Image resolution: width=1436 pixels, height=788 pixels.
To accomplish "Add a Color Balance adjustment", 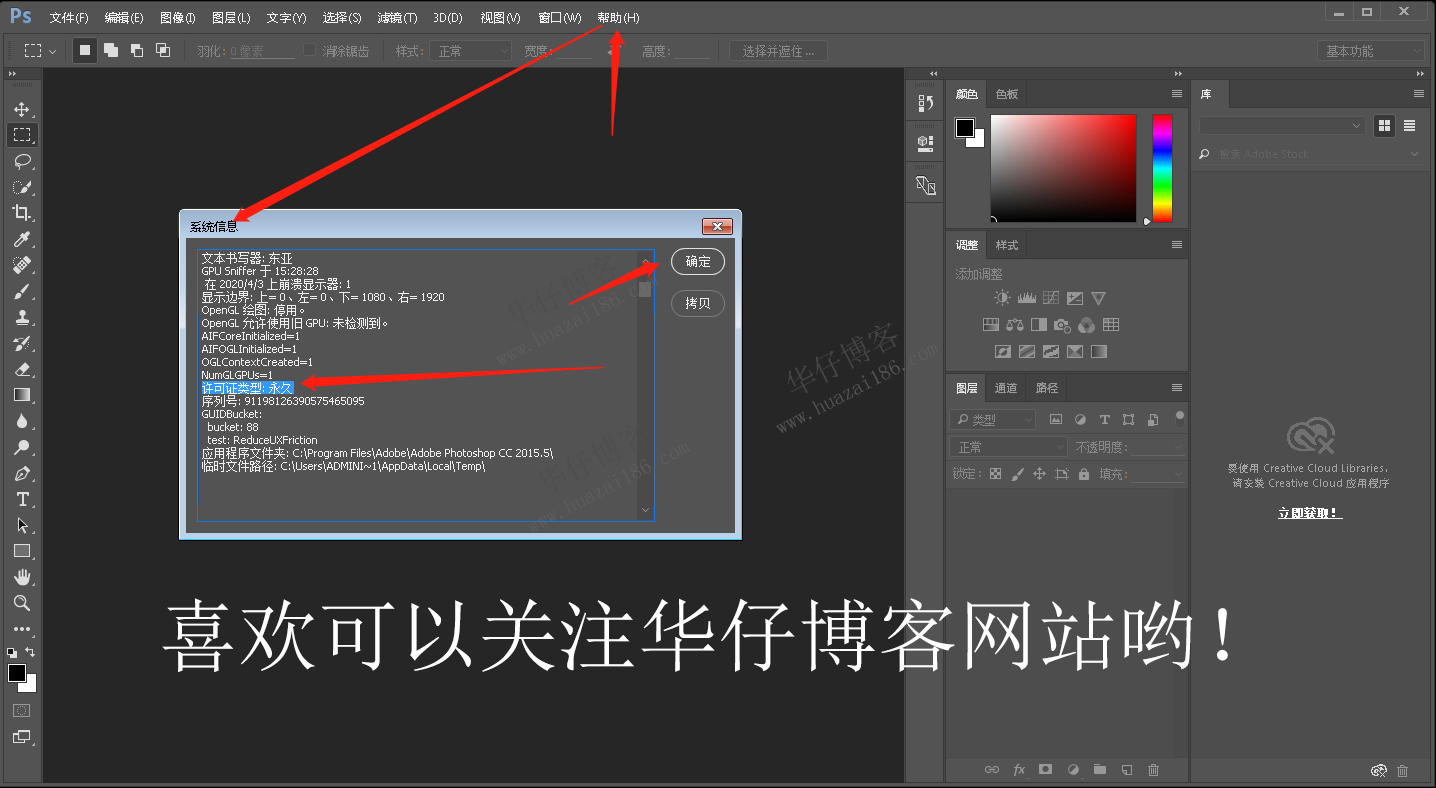I will point(1014,325).
